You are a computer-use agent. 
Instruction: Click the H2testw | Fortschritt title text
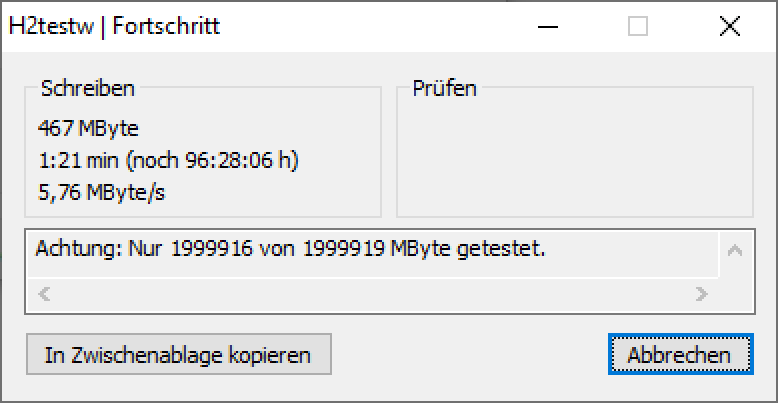114,27
